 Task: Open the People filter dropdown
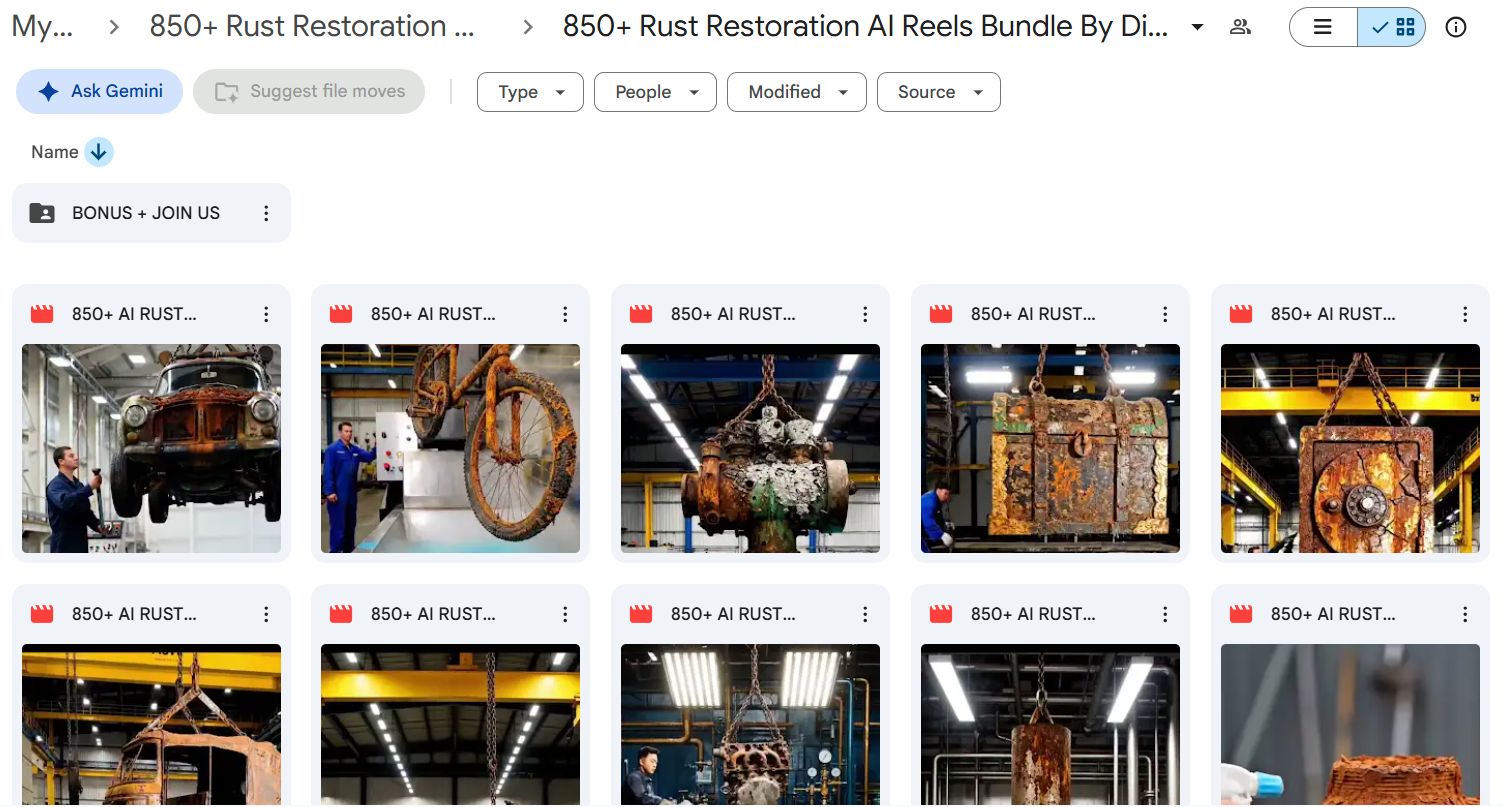click(655, 92)
